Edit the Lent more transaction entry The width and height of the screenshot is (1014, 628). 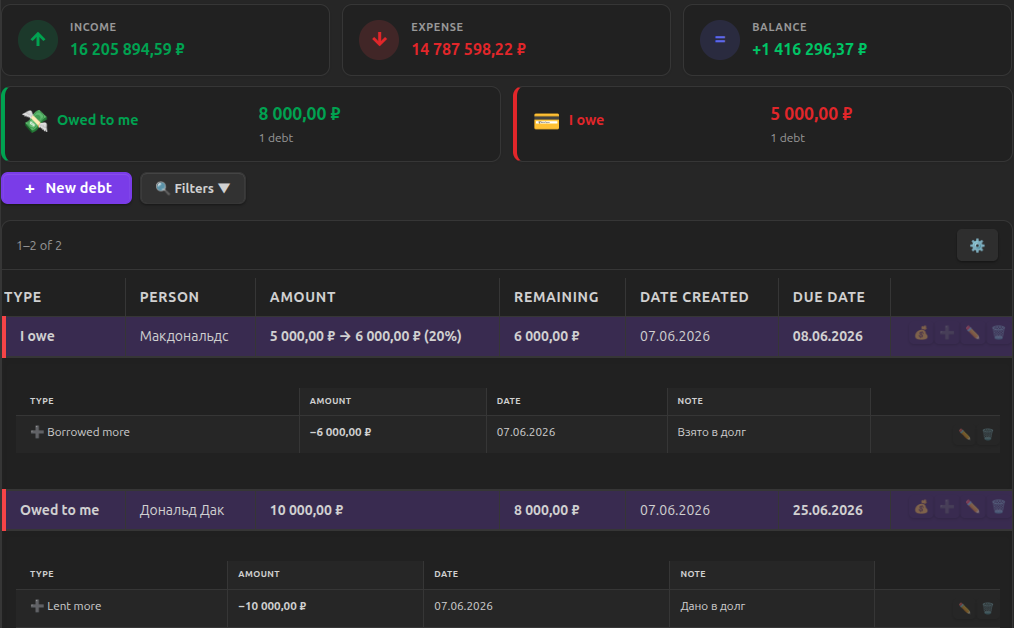pyautogui.click(x=964, y=609)
